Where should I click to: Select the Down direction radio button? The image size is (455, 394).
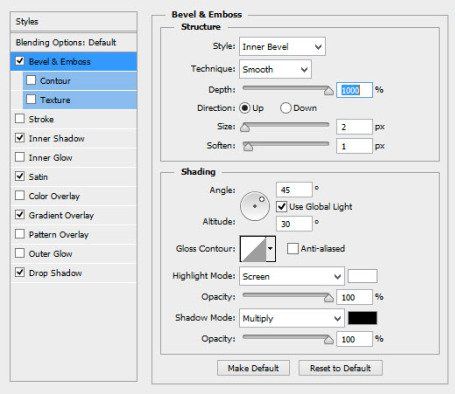pyautogui.click(x=286, y=108)
